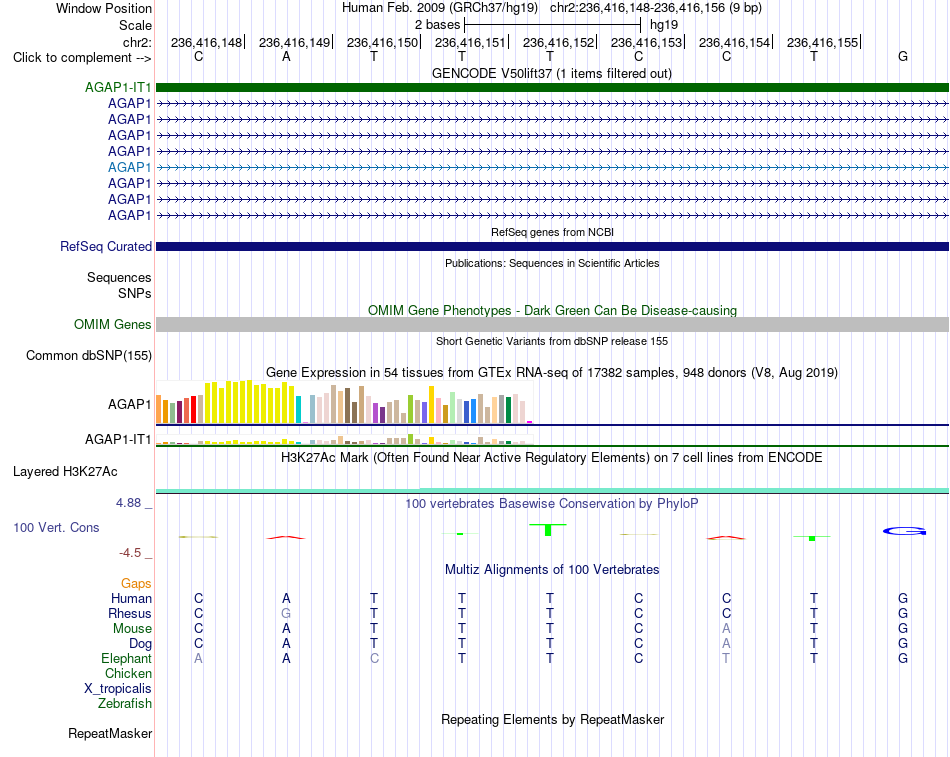The height and width of the screenshot is (757, 950).
Task: Click the orange Gaps label
Action: [x=136, y=584]
